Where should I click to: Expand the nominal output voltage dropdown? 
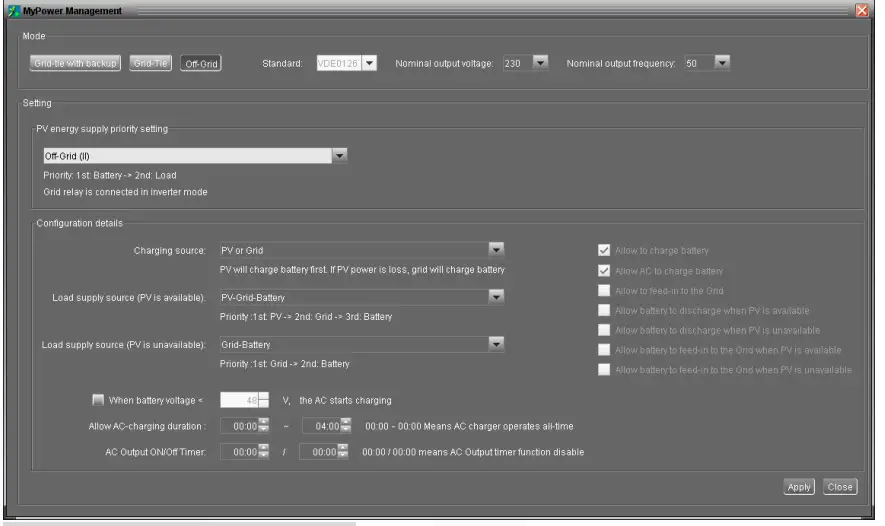tap(540, 63)
